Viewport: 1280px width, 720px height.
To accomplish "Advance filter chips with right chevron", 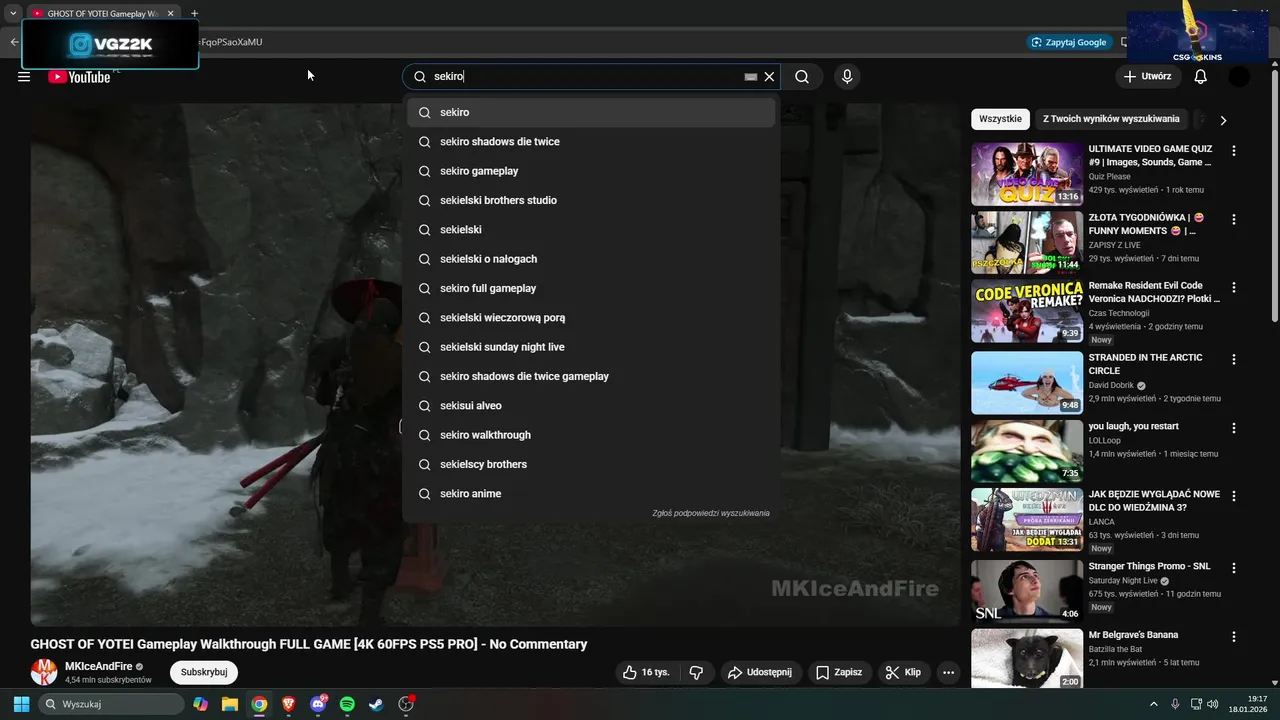I will pyautogui.click(x=1223, y=120).
